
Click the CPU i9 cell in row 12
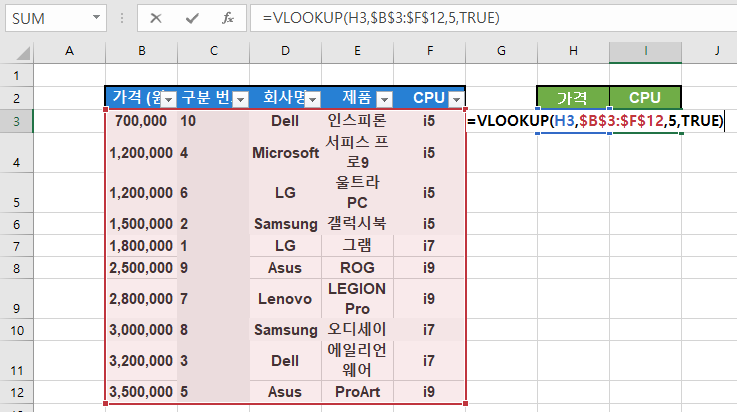tap(429, 392)
